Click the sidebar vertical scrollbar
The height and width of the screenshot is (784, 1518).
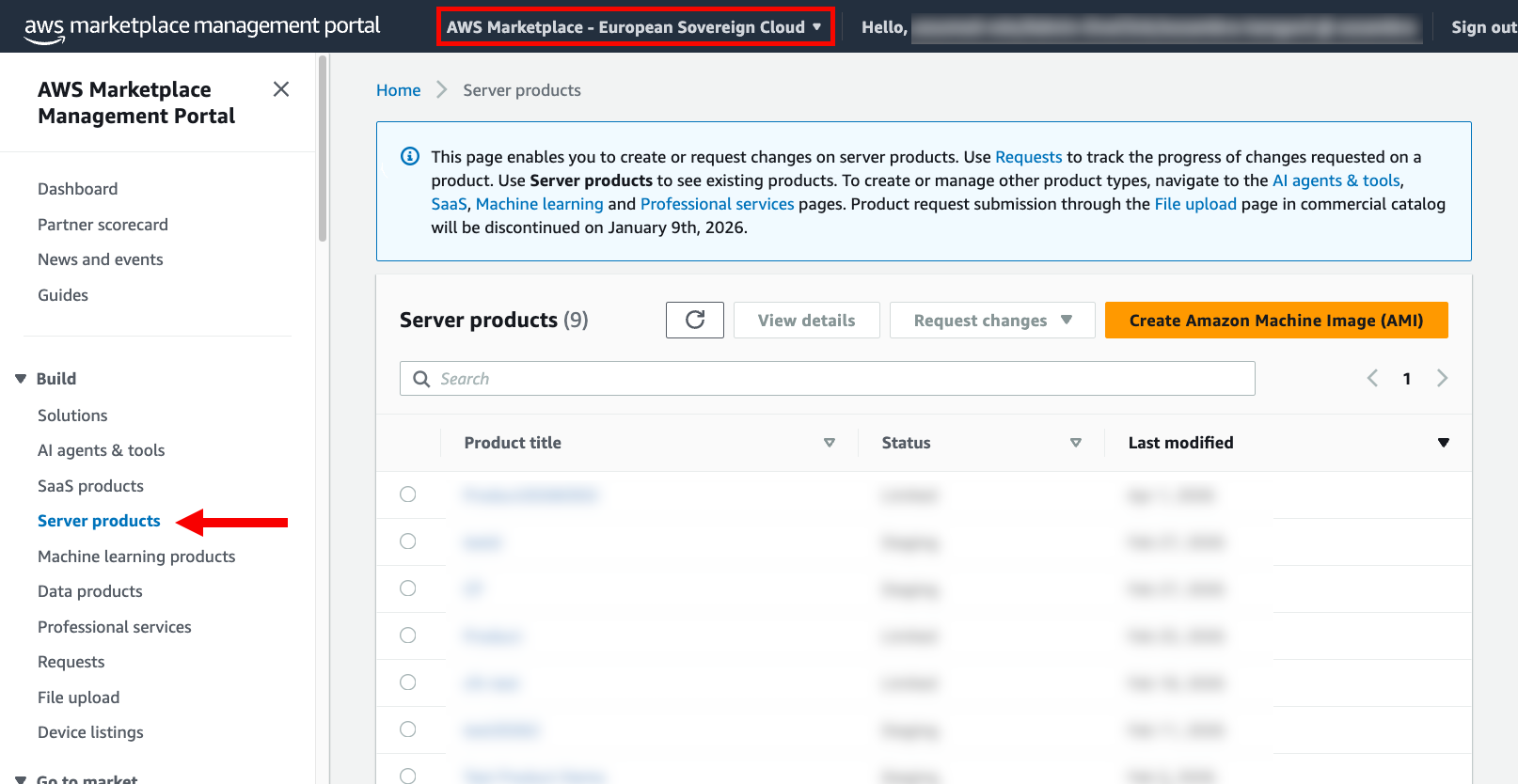pos(323,149)
